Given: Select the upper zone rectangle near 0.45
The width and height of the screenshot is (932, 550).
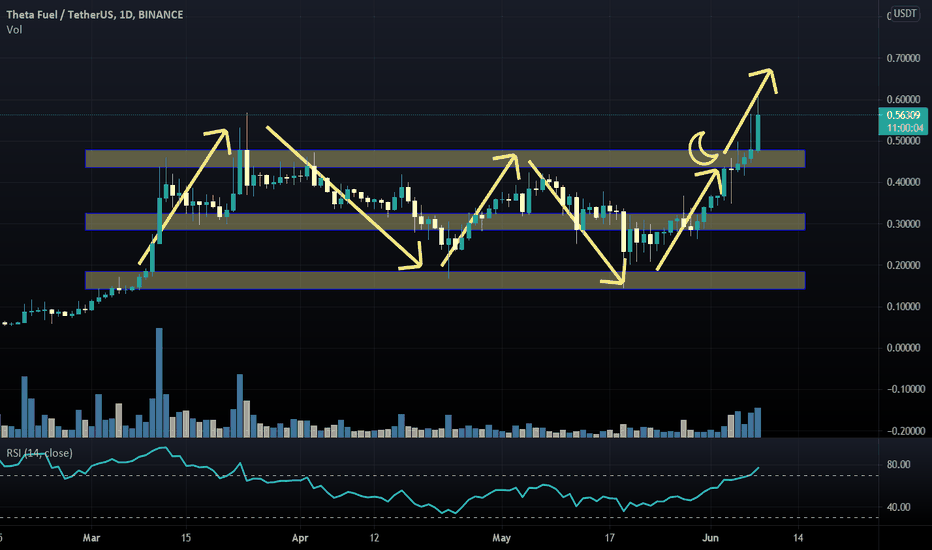Looking at the screenshot, I should tap(445, 159).
